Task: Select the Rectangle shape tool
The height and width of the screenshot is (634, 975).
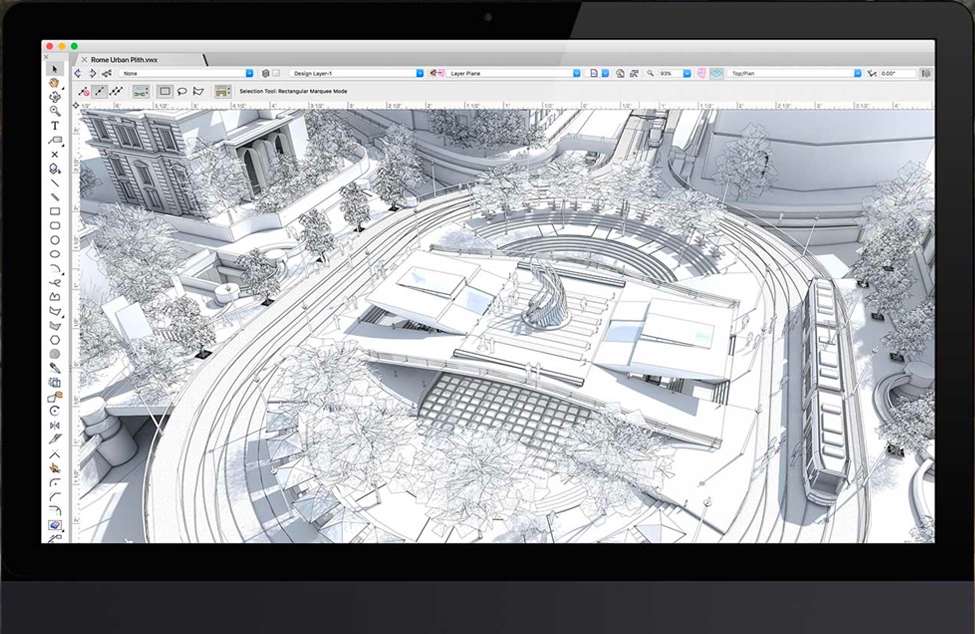Action: (x=55, y=211)
